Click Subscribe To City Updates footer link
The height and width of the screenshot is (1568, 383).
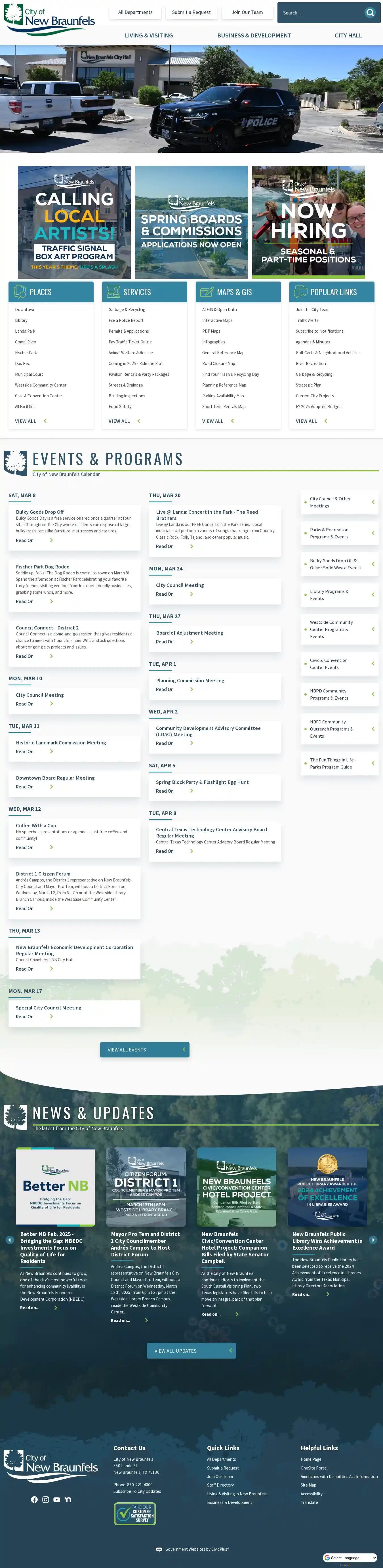137,1491
